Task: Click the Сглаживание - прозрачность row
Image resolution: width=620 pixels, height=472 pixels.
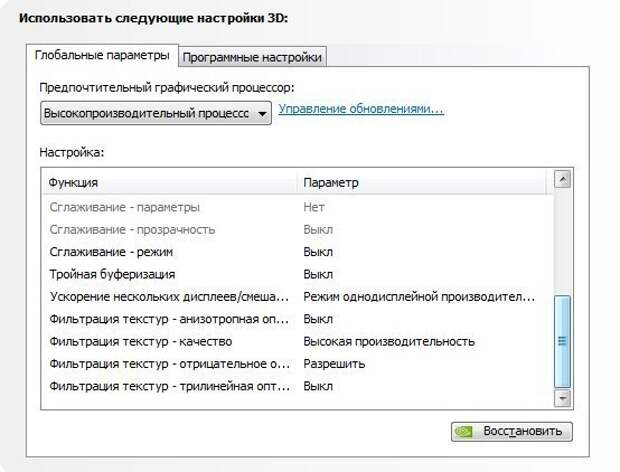Action: pos(132,230)
